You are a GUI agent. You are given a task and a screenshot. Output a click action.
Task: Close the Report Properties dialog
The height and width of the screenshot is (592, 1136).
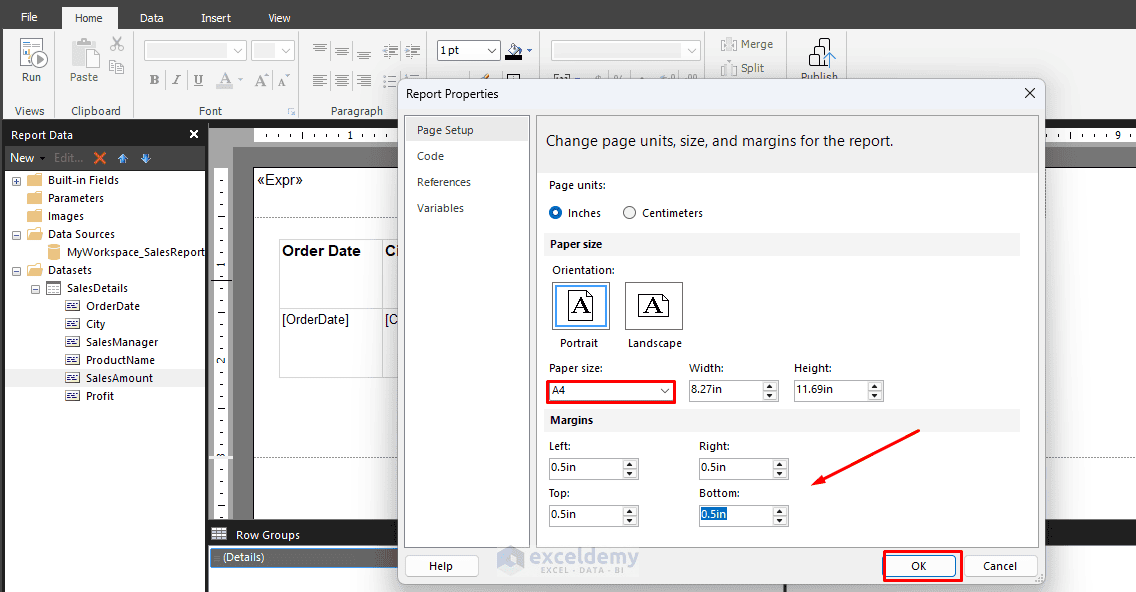tap(1030, 93)
